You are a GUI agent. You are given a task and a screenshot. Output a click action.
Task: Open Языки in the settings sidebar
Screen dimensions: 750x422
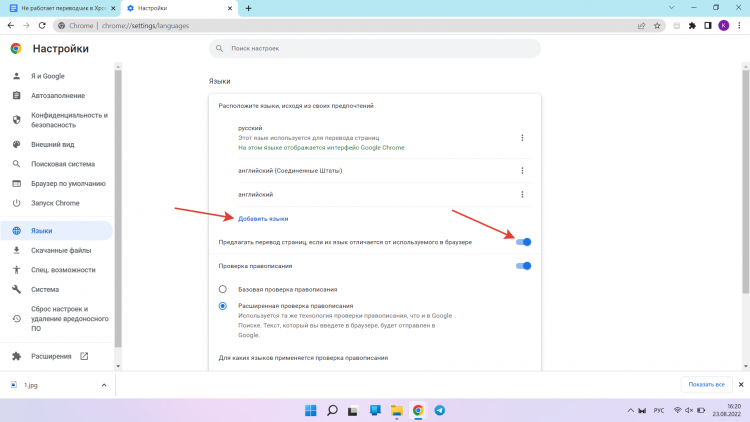42,230
